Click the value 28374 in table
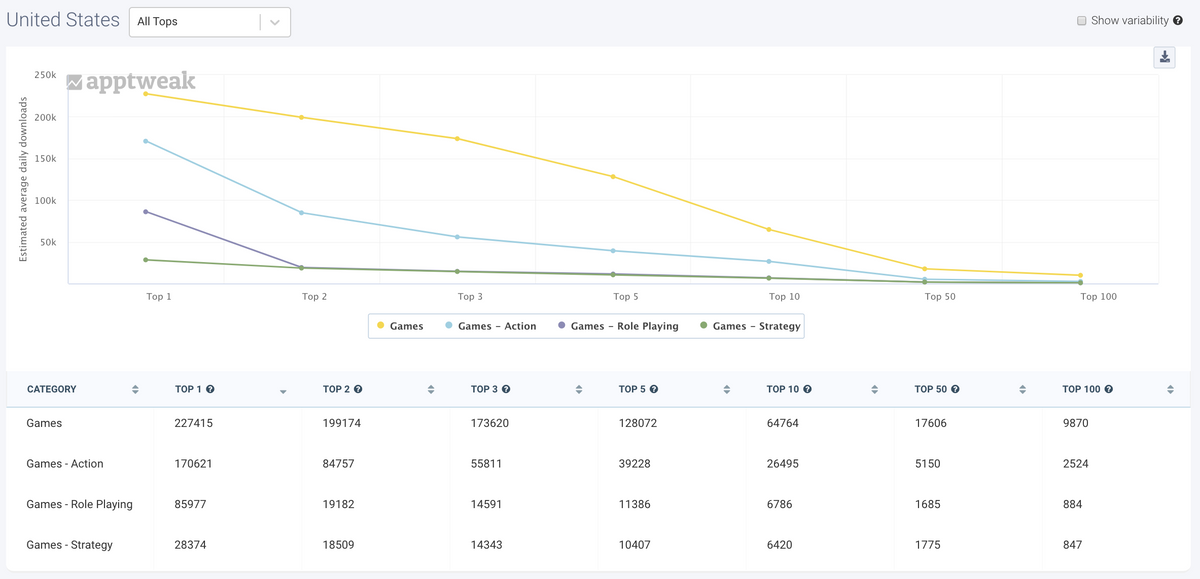 tap(191, 545)
